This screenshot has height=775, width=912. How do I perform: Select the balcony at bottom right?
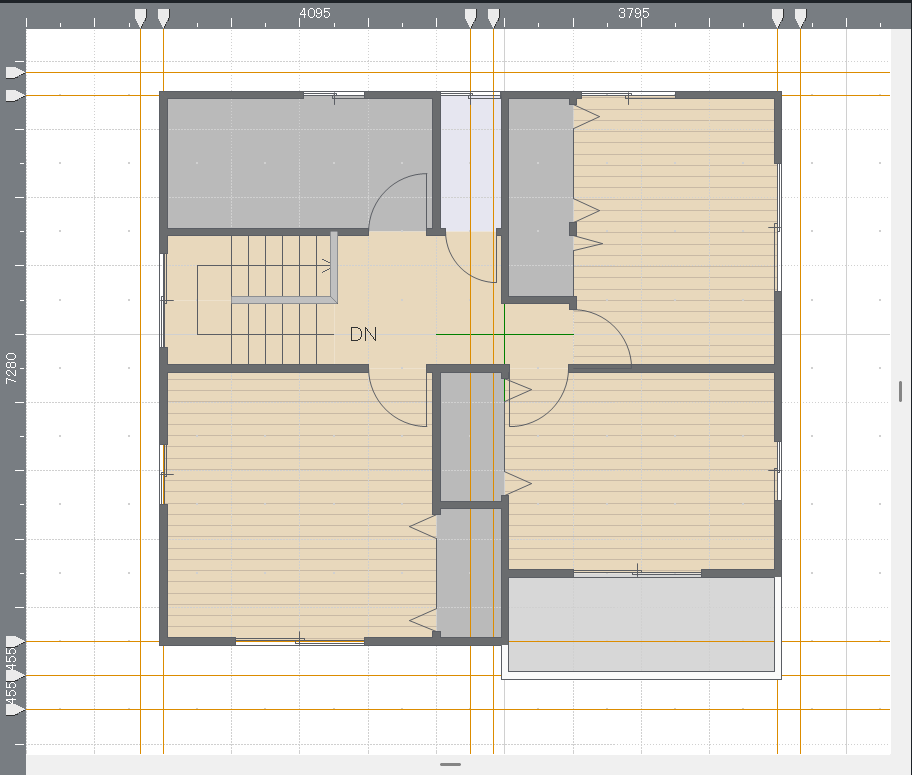[x=641, y=625]
